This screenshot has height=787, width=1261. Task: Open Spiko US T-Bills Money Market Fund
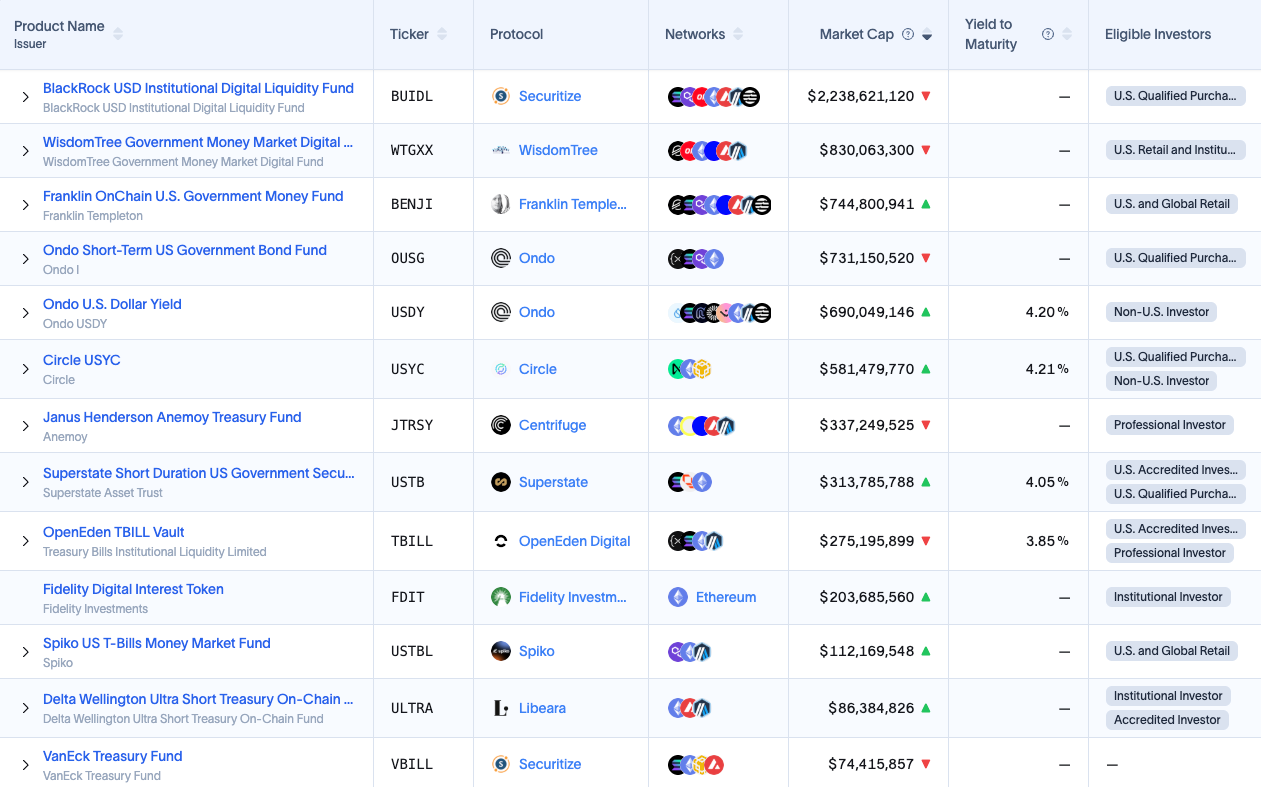pos(157,643)
